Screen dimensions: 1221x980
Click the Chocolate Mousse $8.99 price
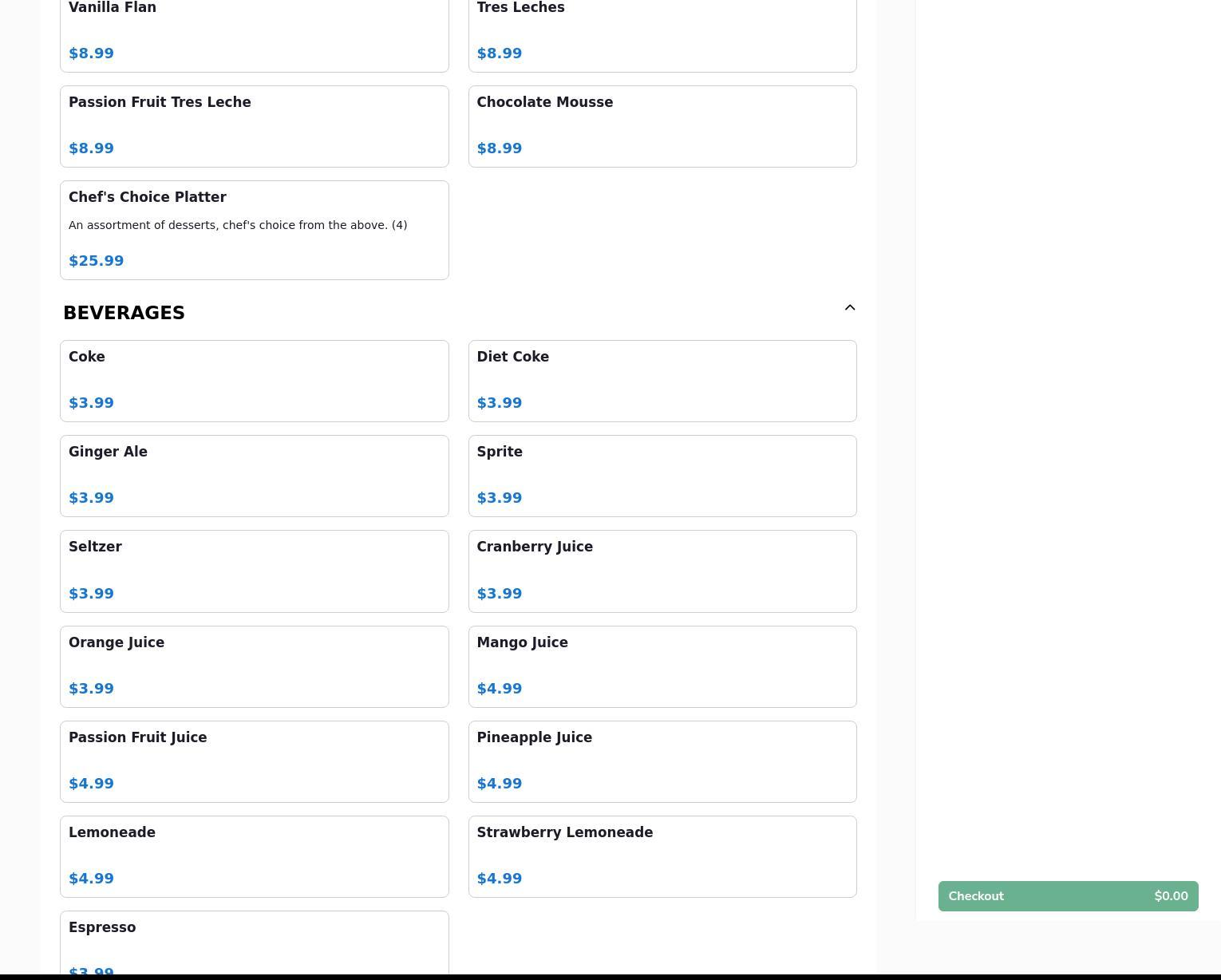click(x=500, y=148)
